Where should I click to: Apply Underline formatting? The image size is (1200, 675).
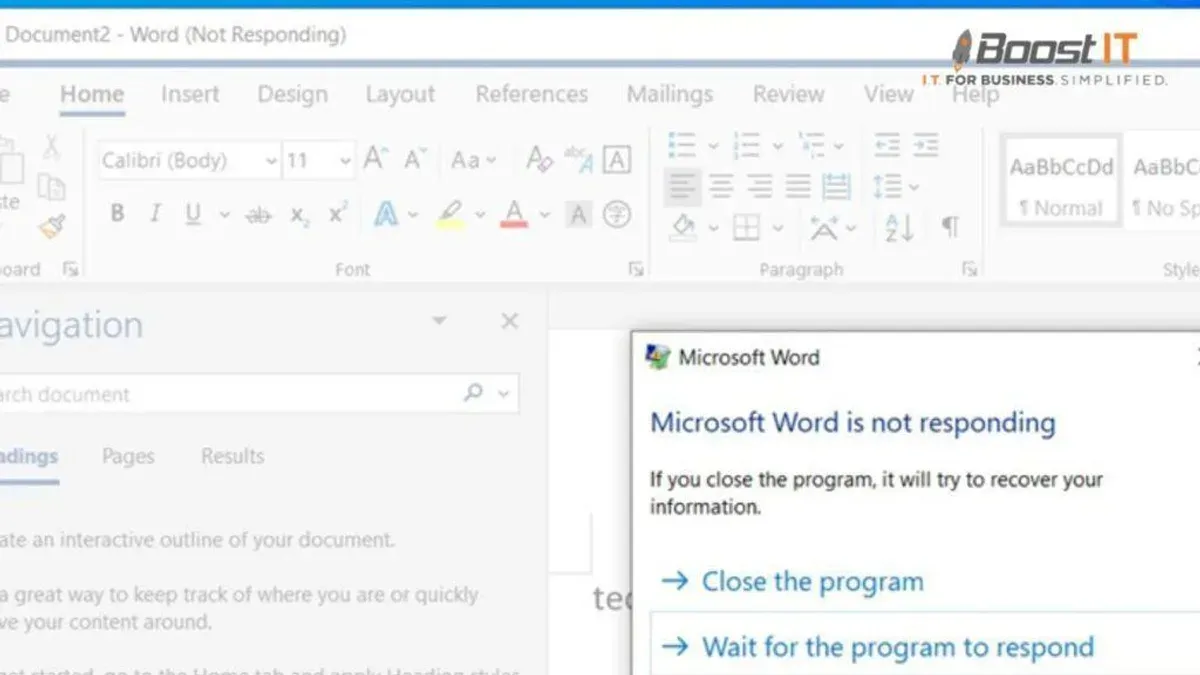(193, 213)
